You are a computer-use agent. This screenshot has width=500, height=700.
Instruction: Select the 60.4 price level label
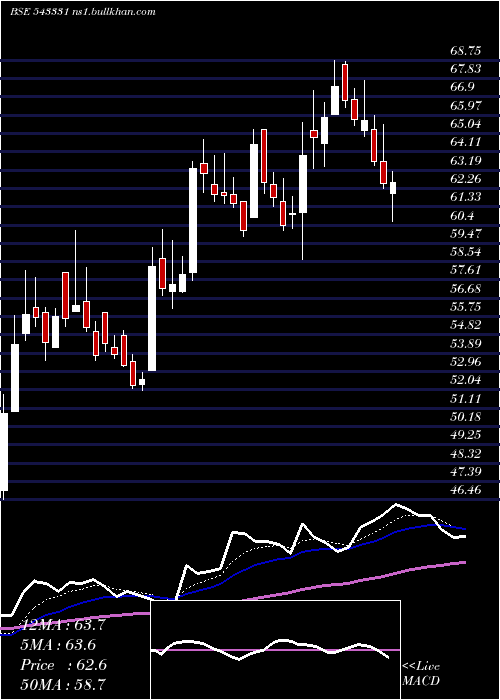(x=462, y=216)
